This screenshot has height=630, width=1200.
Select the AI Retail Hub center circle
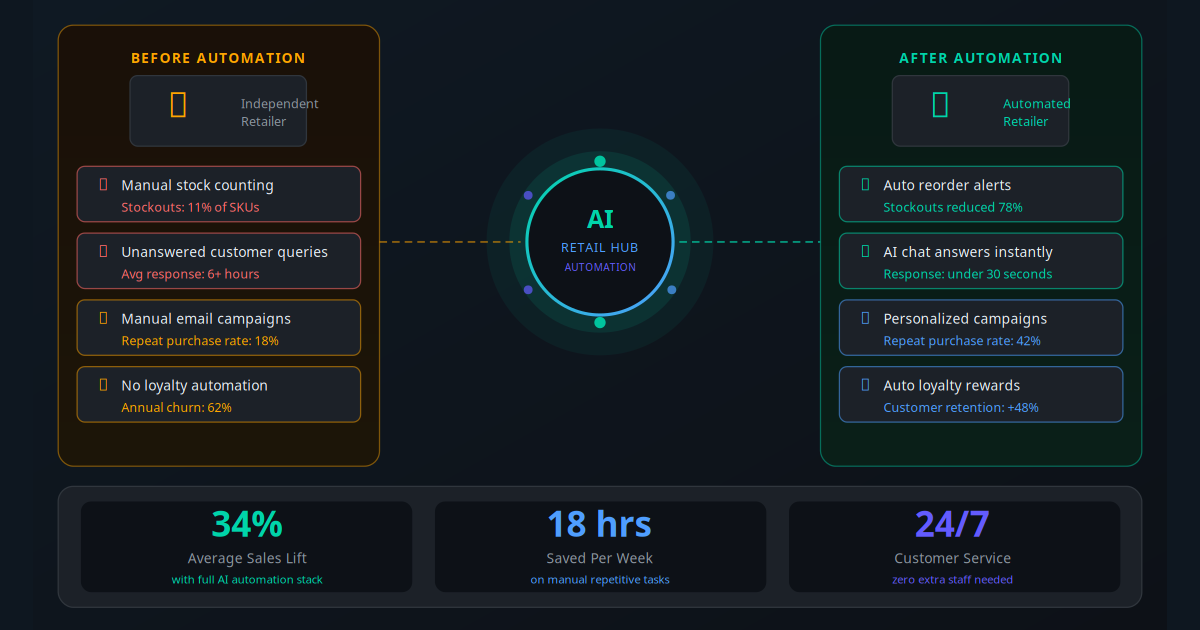click(x=600, y=242)
